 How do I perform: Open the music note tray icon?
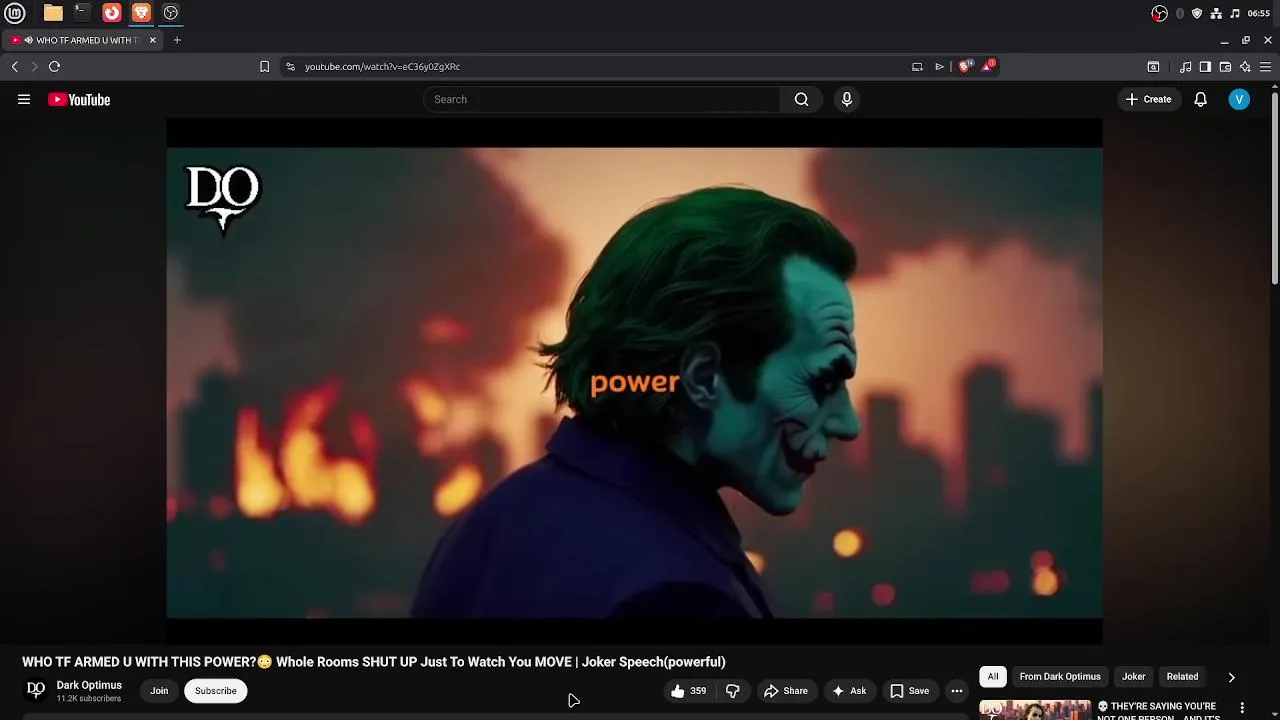tap(1235, 13)
